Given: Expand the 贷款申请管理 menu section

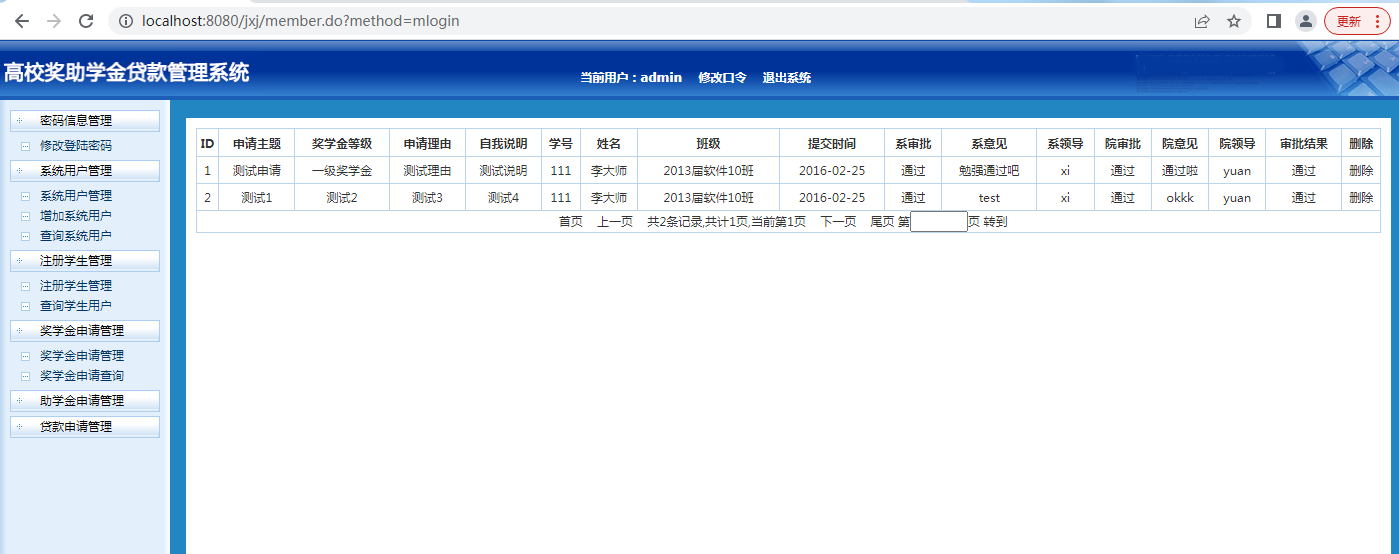Looking at the screenshot, I should tap(84, 427).
